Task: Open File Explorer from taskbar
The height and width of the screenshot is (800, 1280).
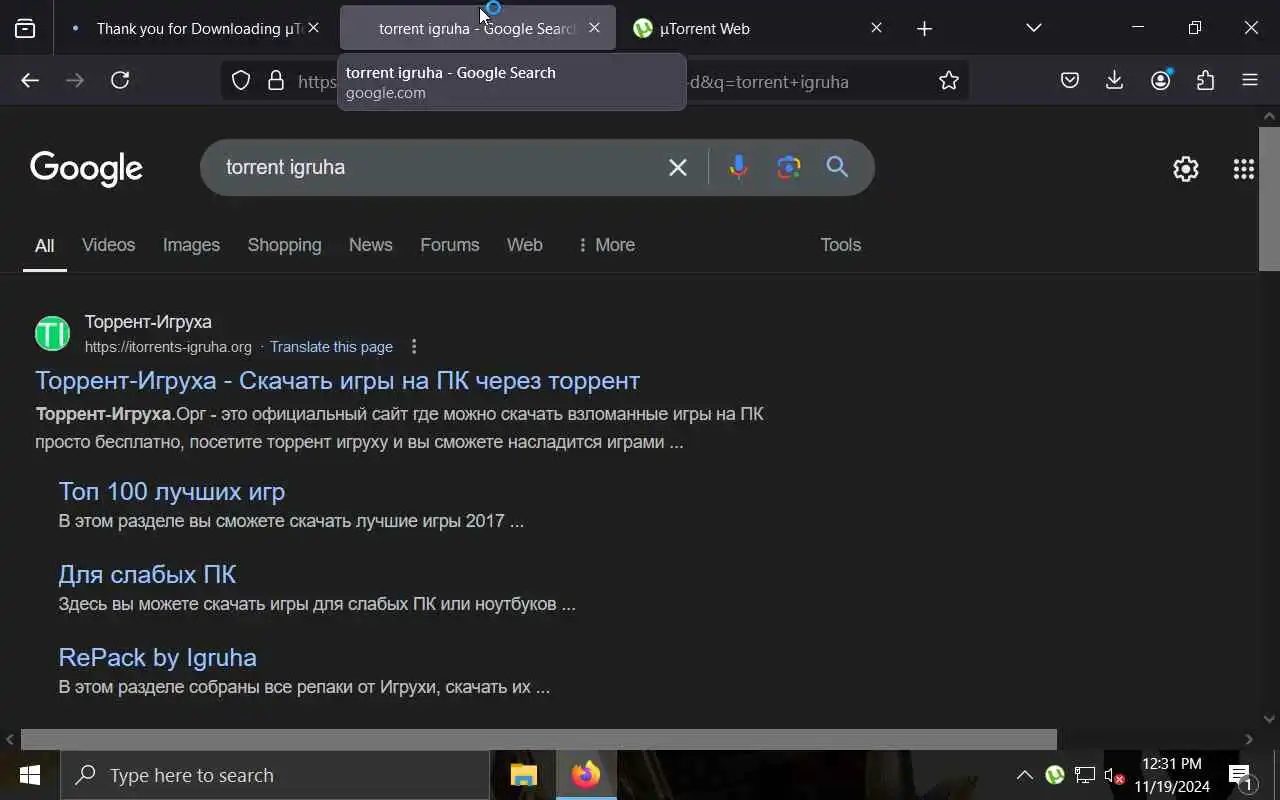Action: click(524, 775)
